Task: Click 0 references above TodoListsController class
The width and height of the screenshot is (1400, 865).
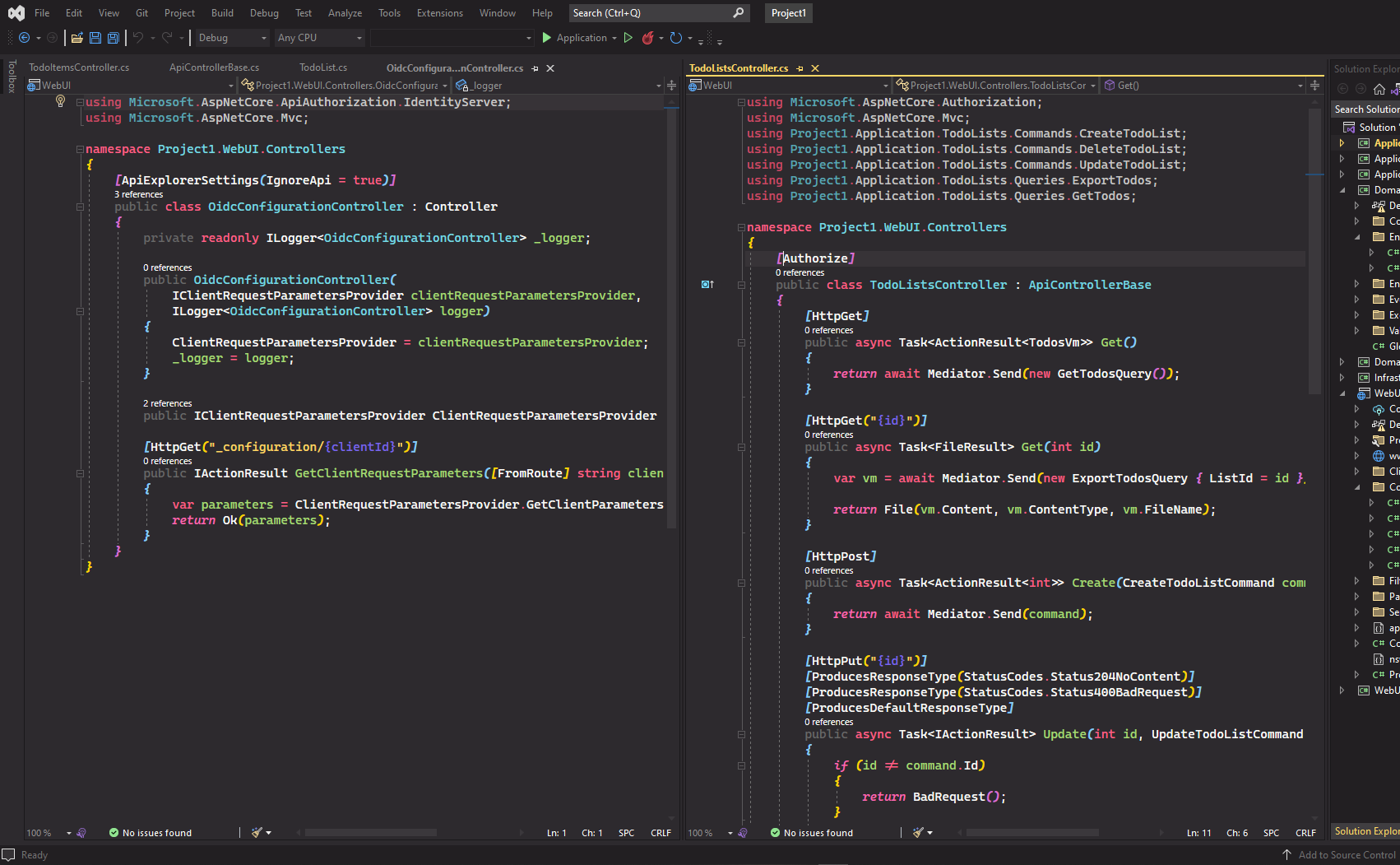Action: [800, 272]
